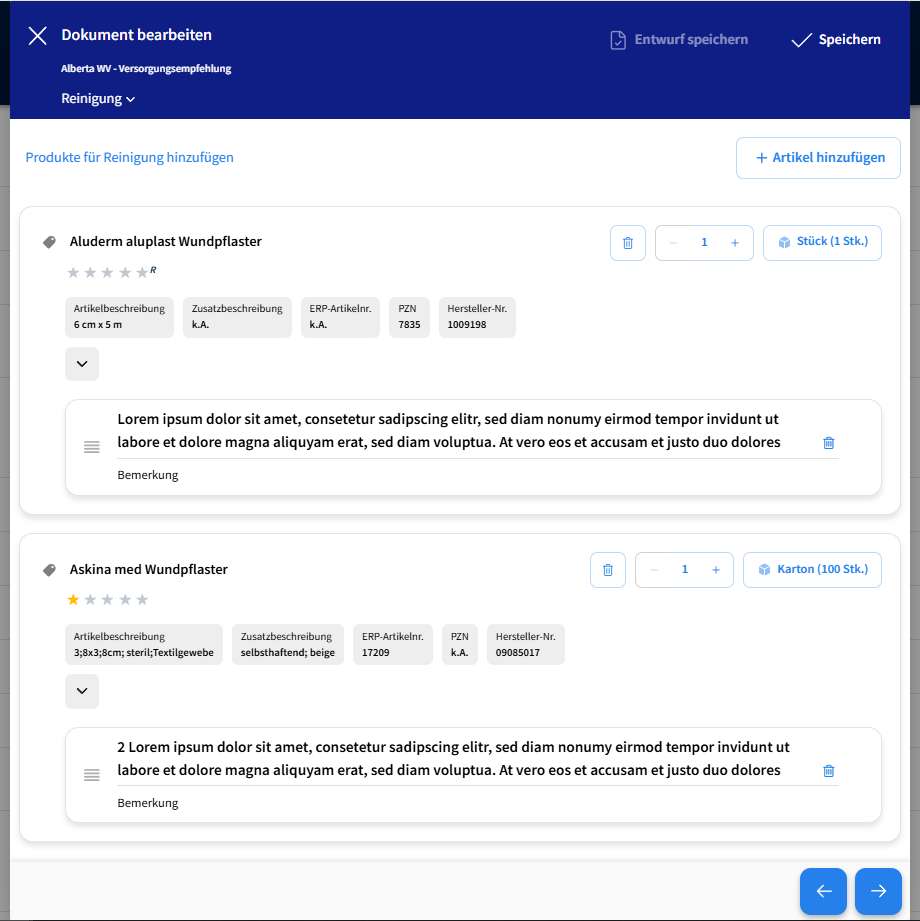
Task: Remove the remark on Aluderm aluplast
Action: coord(828,443)
